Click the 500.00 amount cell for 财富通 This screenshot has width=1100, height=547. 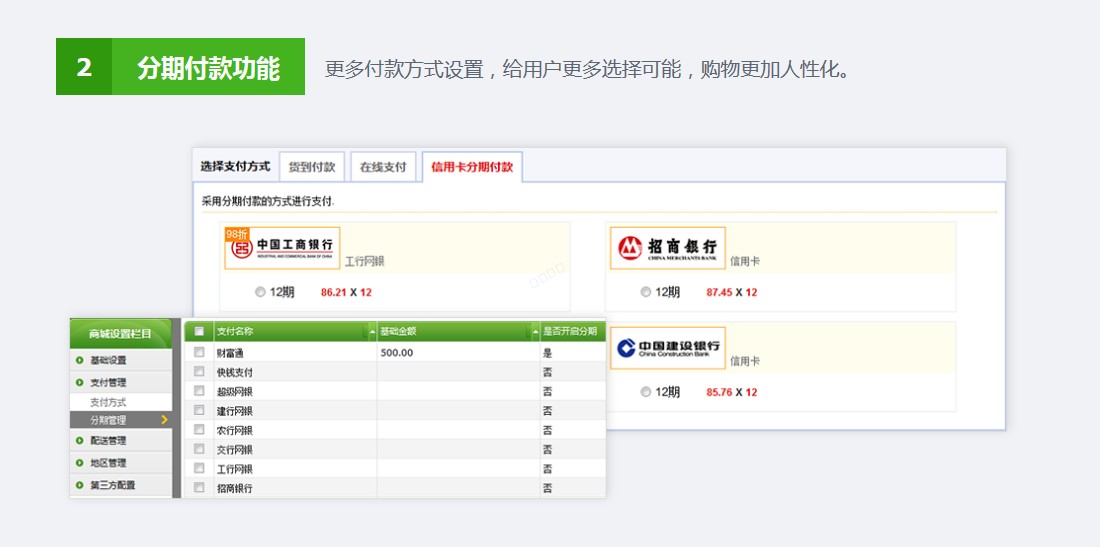pyautogui.click(x=397, y=353)
